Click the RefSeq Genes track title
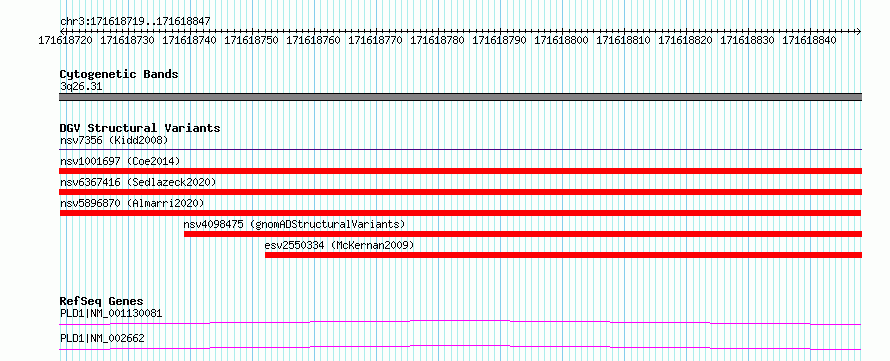This screenshot has height=361, width=890. coord(102,301)
